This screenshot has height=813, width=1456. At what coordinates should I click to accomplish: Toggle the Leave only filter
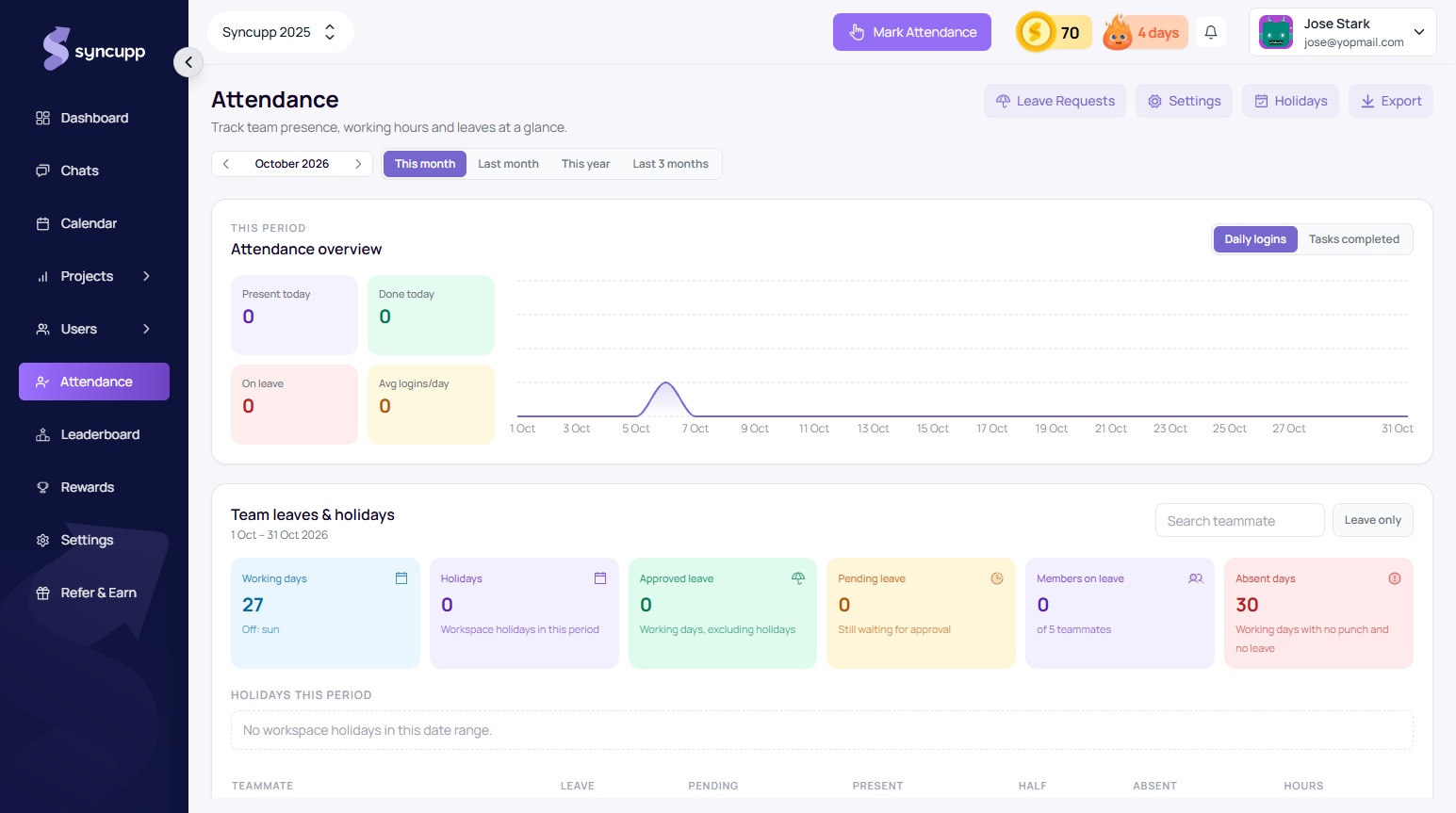pyautogui.click(x=1373, y=520)
